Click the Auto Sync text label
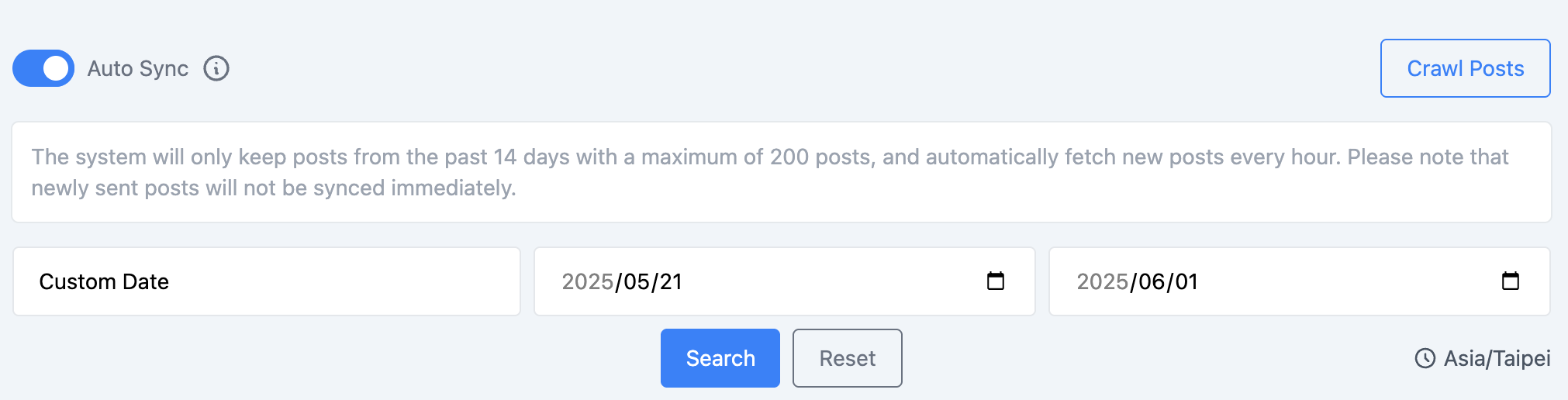This screenshot has width=1568, height=400. pyautogui.click(x=138, y=68)
